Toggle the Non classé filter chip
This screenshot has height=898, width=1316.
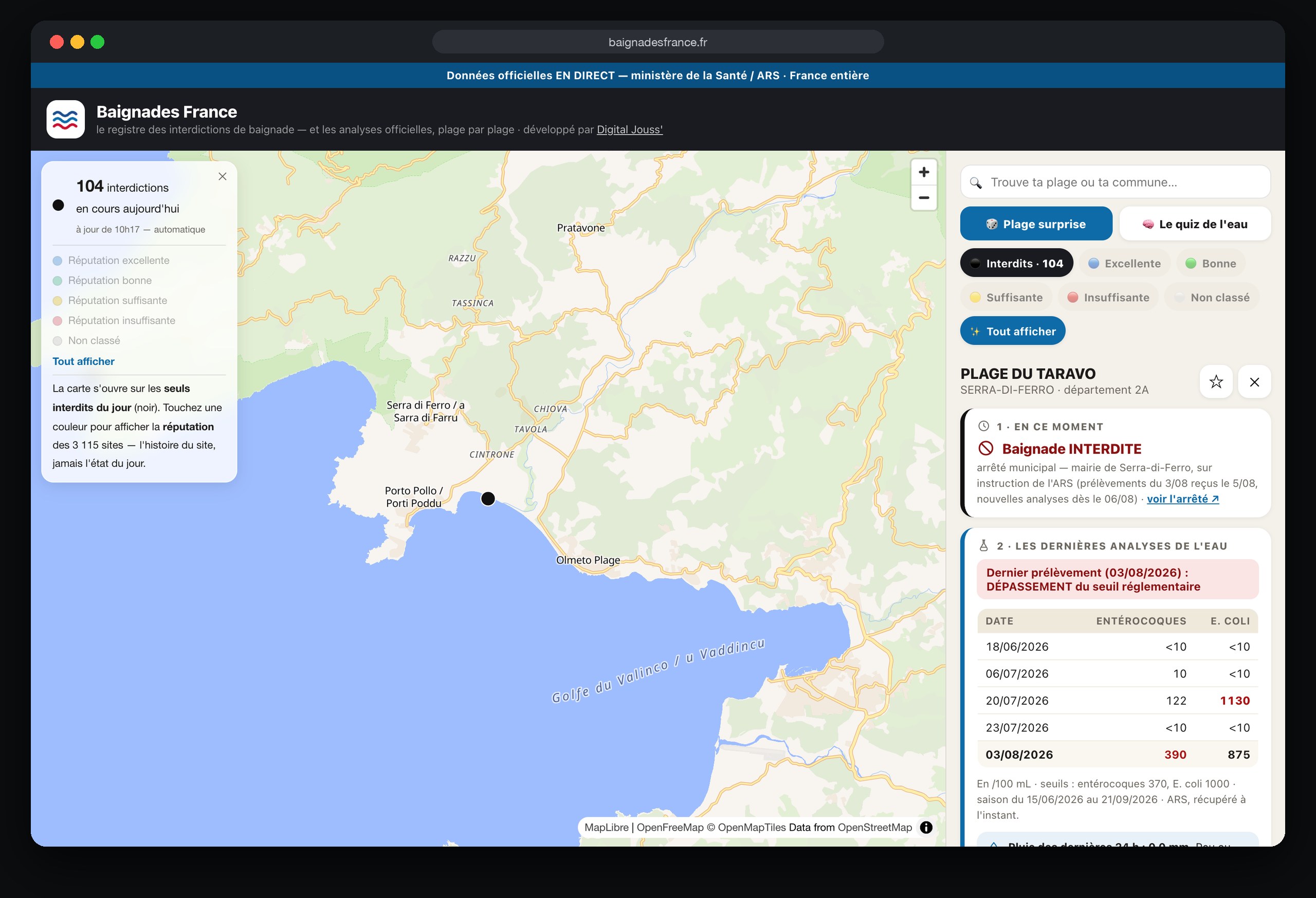(1212, 297)
